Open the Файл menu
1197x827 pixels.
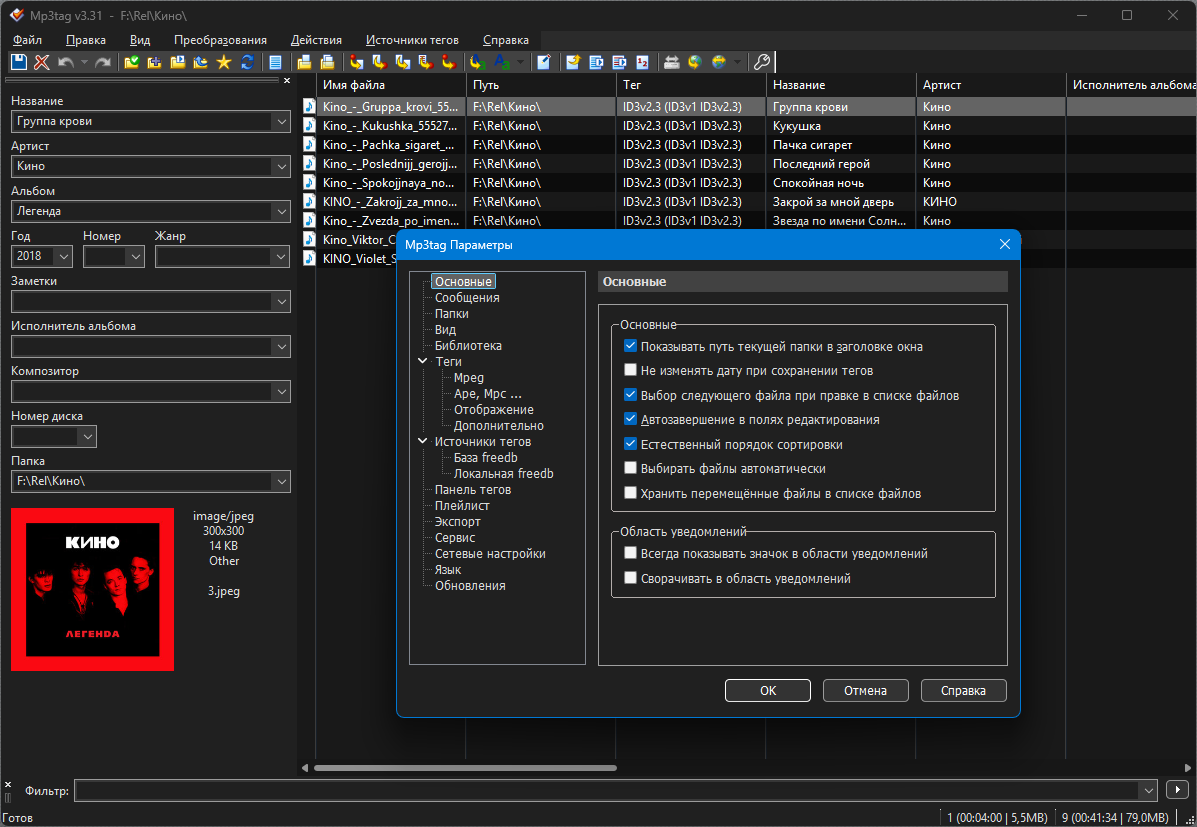(x=27, y=40)
